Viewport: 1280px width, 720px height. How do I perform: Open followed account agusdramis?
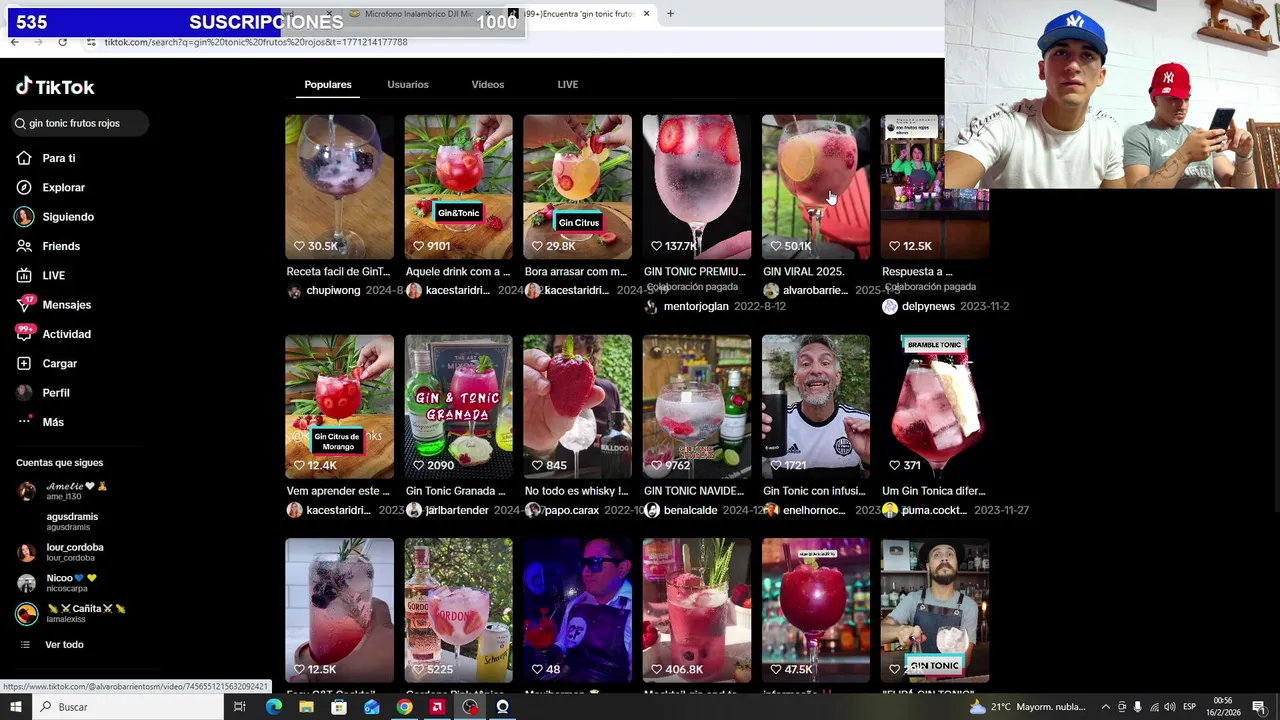(x=72, y=522)
